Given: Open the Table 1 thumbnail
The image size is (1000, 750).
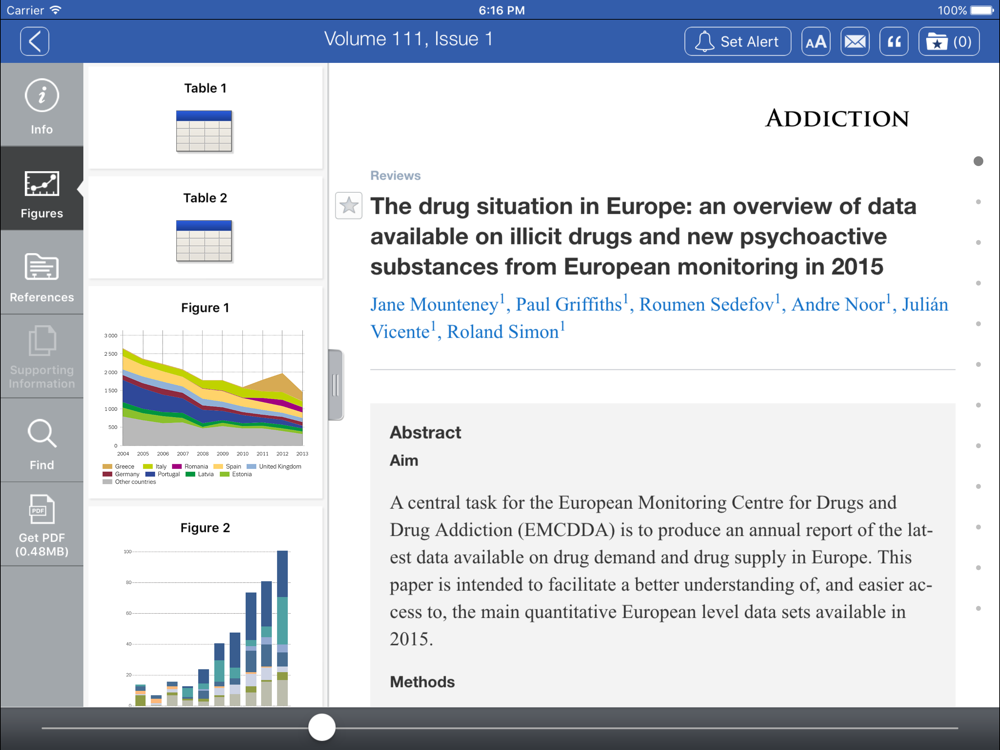Looking at the screenshot, I should coord(205,118).
